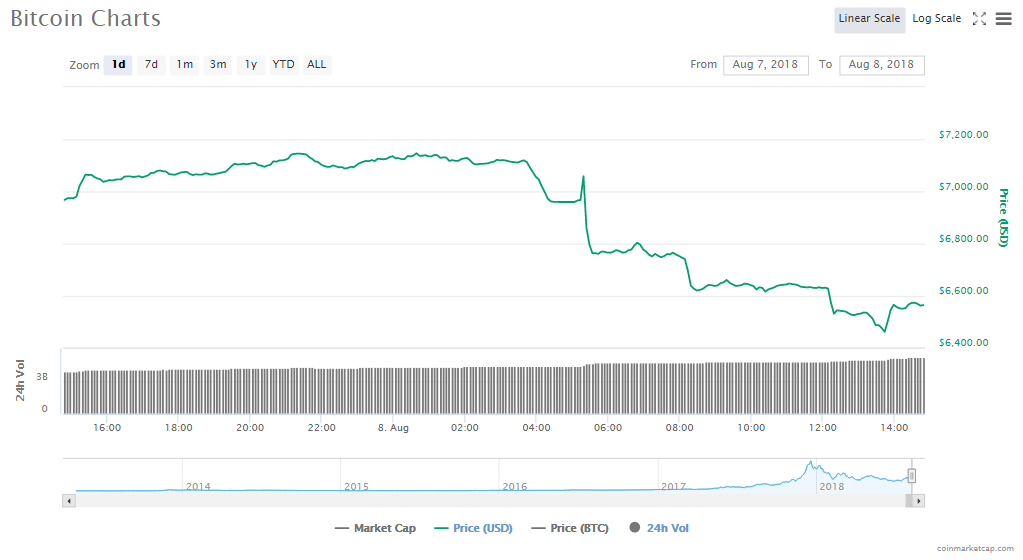Image resolution: width=1023 pixels, height=560 pixels.
Task: Show ALL historical data
Action: [316, 65]
